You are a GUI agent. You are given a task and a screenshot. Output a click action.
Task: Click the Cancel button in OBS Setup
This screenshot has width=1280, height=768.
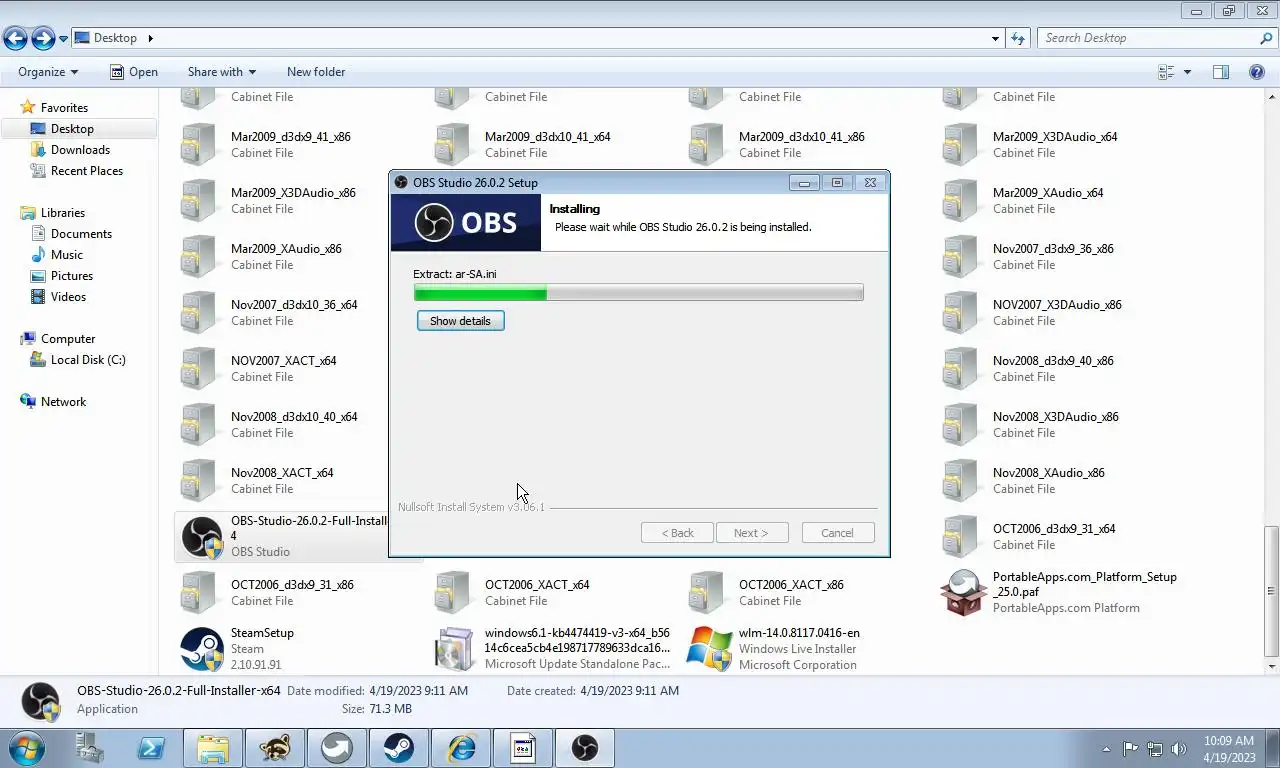point(838,533)
